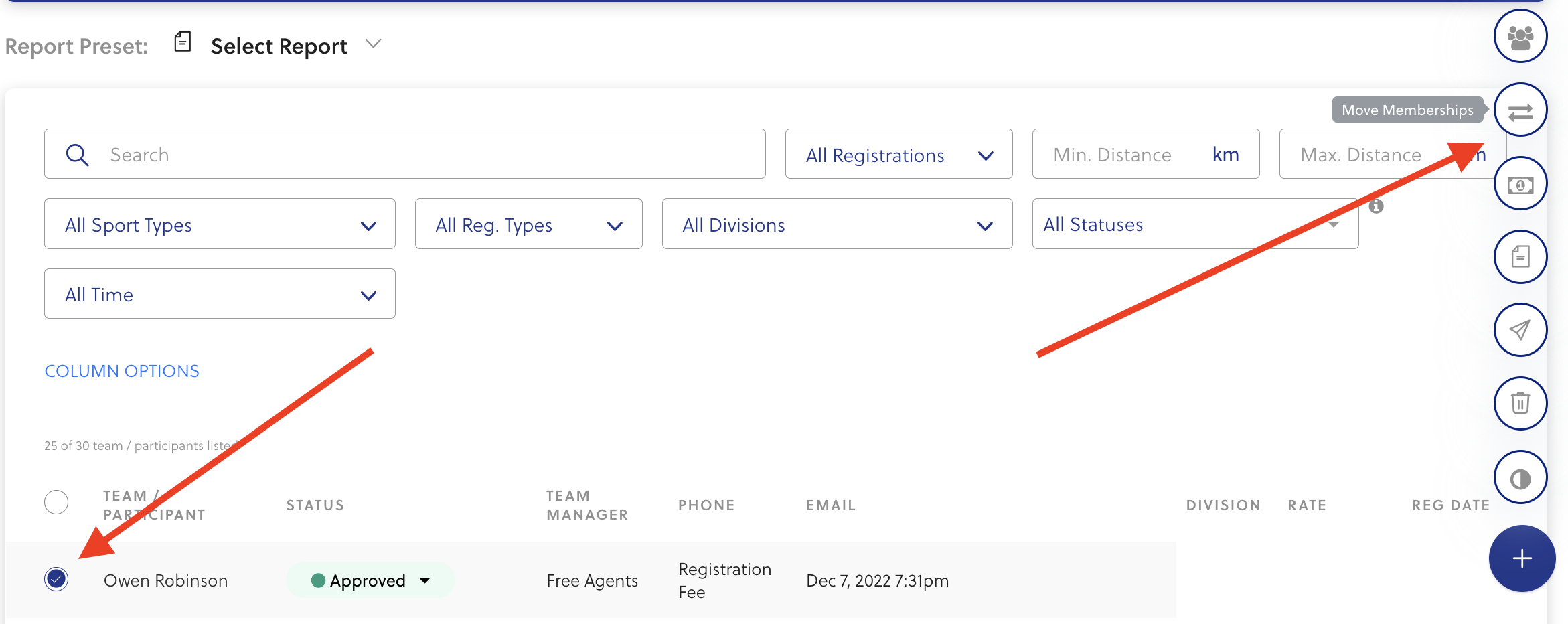Click the document report icon button
The width and height of the screenshot is (1568, 624).
1520,257
